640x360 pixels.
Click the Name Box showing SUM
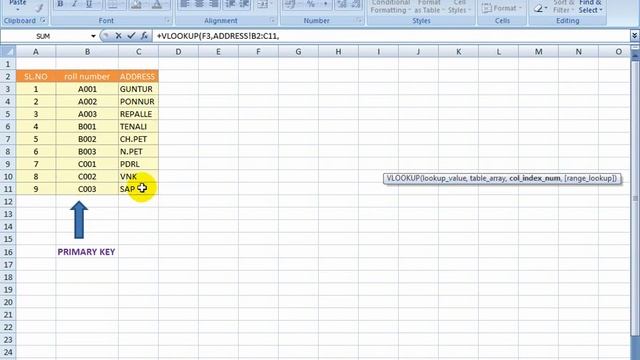pos(43,36)
